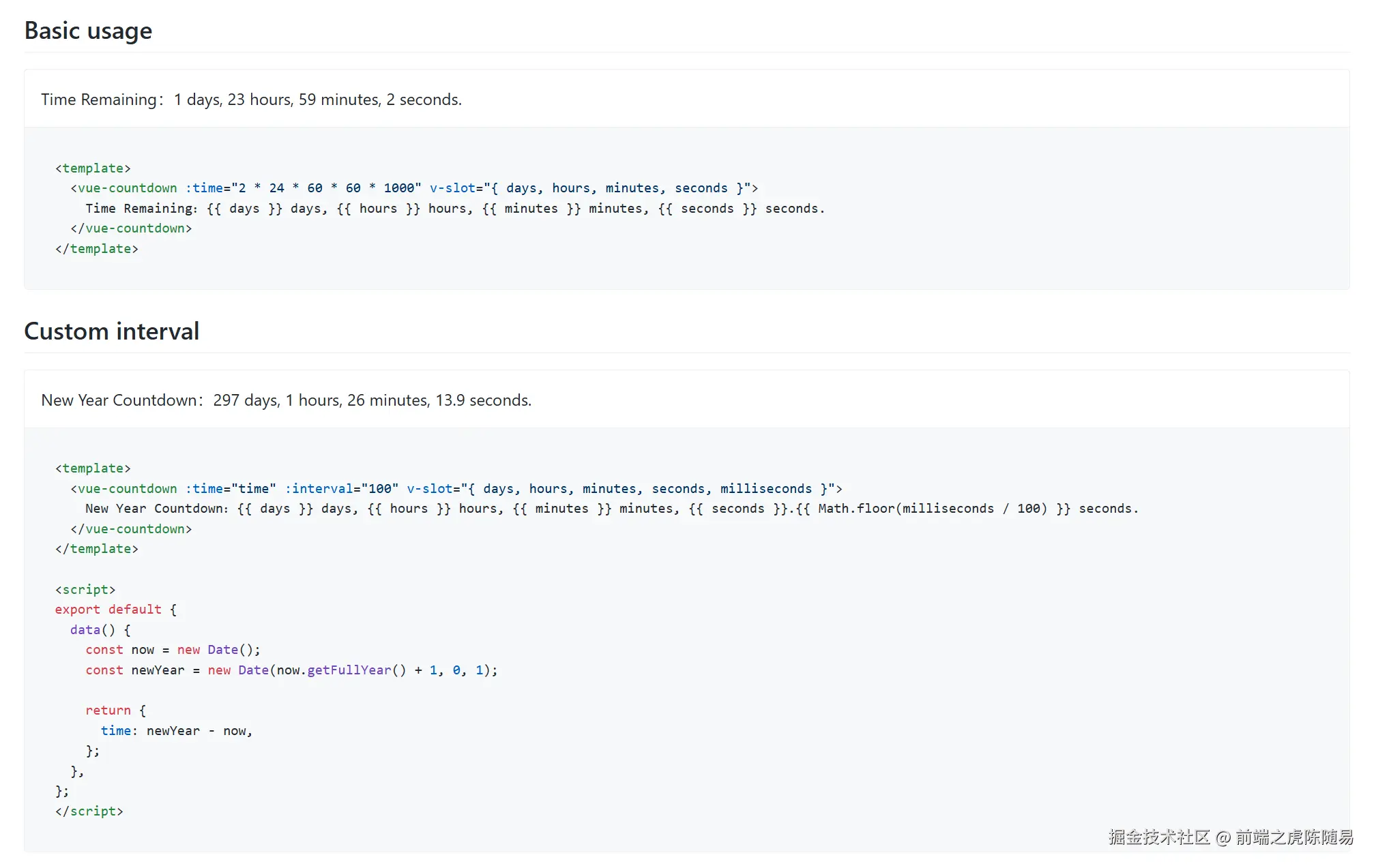Click the closing </script> tag
The height and width of the screenshot is (868, 1376).
click(89, 811)
